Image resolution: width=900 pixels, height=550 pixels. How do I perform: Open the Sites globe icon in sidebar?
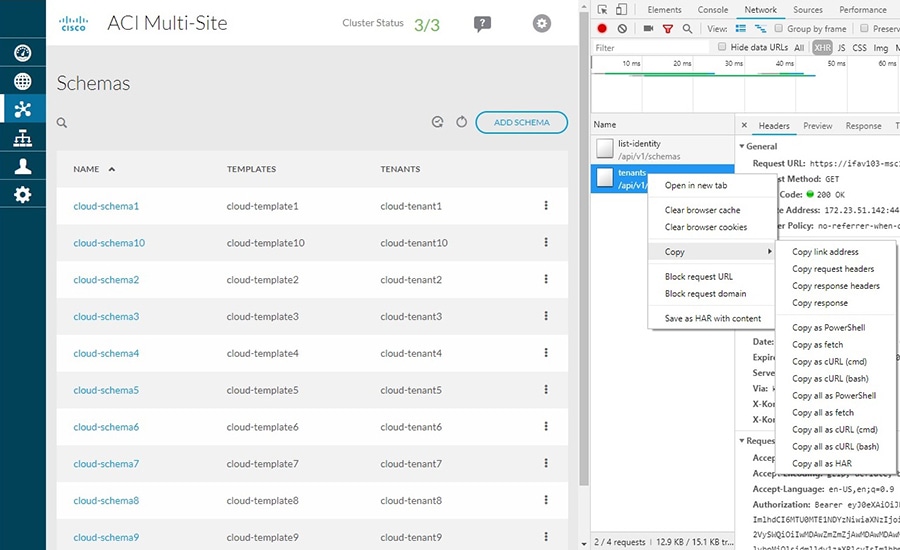[22, 81]
